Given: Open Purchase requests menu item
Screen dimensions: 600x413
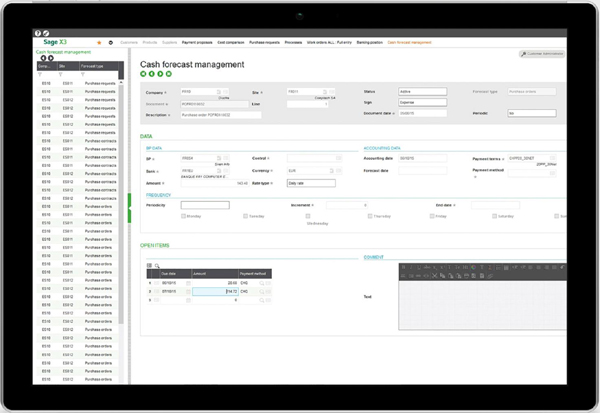Looking at the screenshot, I should pos(264,42).
